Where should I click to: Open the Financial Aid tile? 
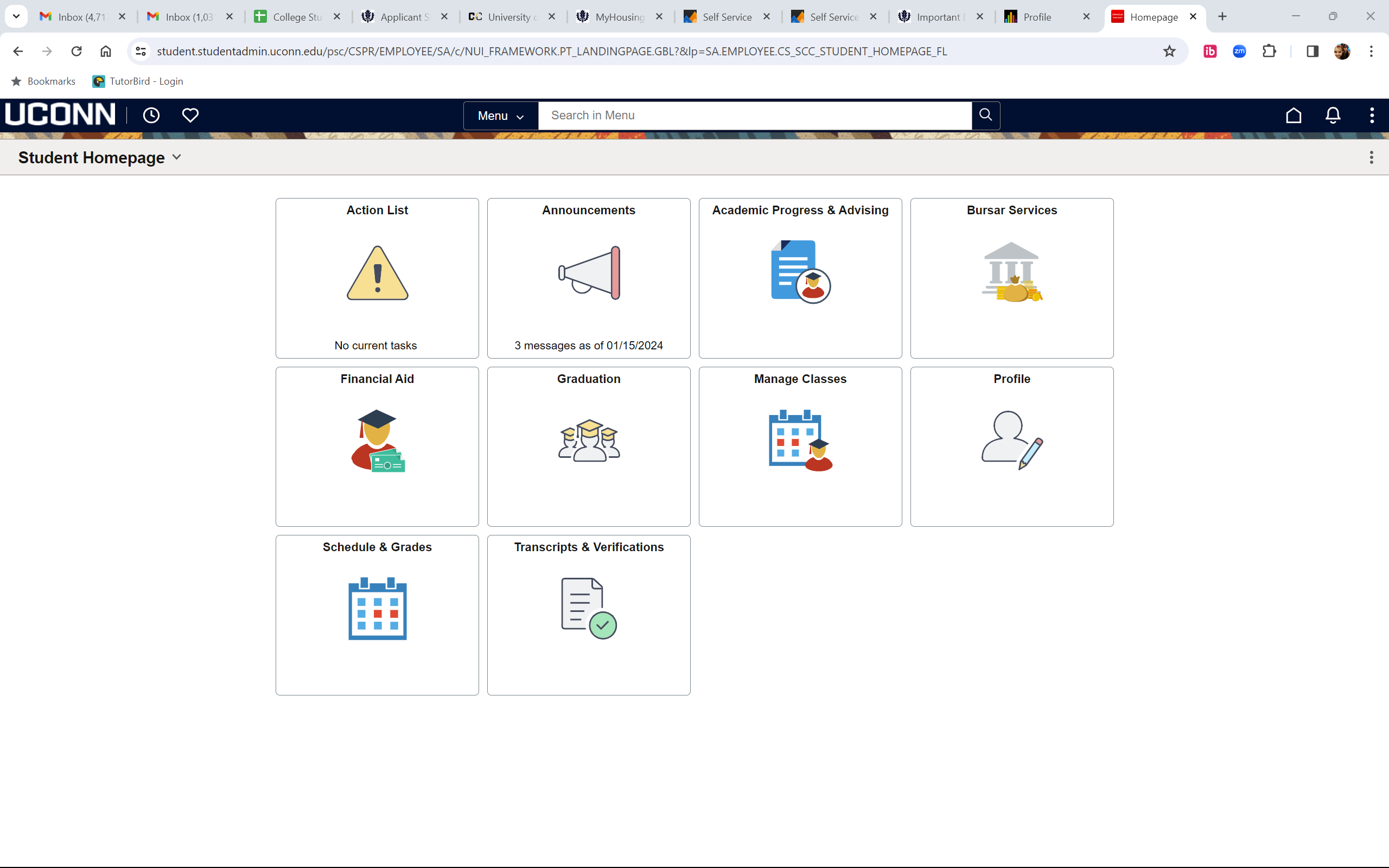coord(377,446)
